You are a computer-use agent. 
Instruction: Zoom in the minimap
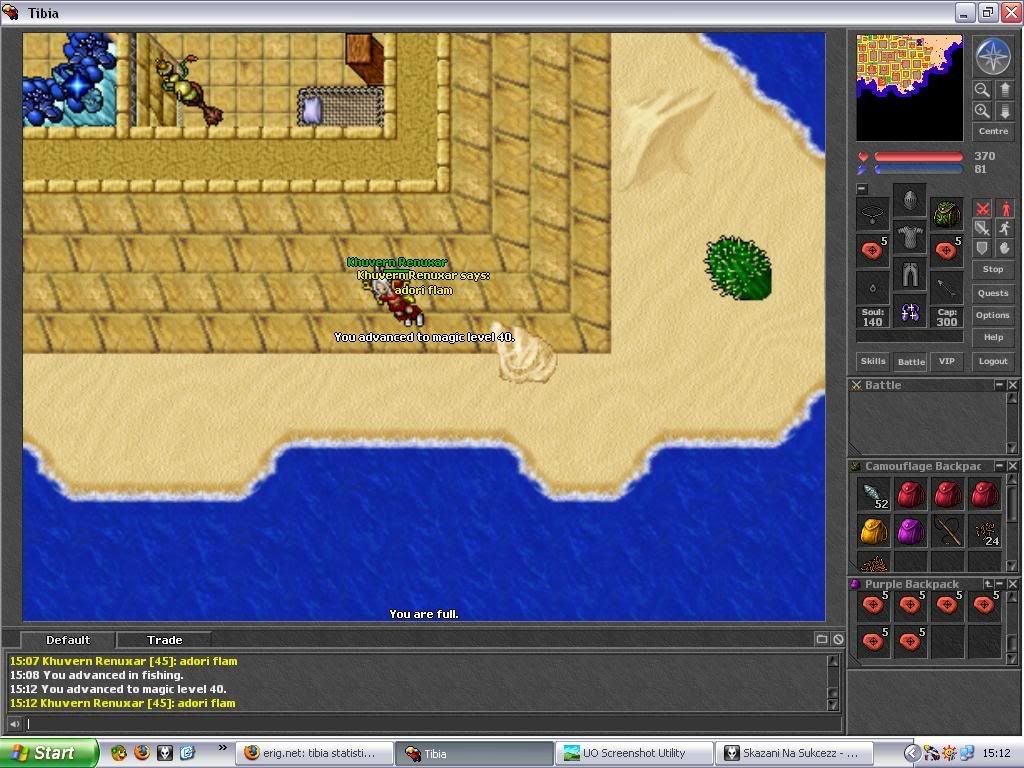tap(982, 111)
